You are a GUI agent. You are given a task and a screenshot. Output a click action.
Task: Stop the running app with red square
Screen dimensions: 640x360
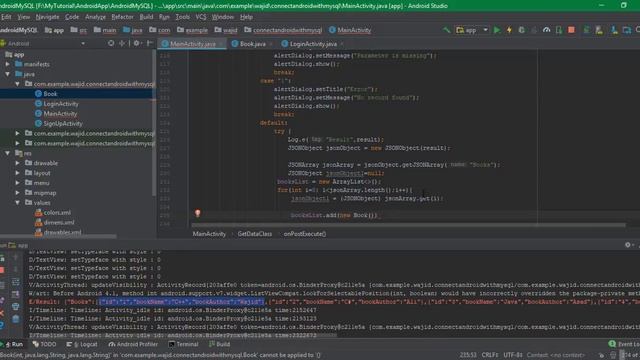(571, 30)
